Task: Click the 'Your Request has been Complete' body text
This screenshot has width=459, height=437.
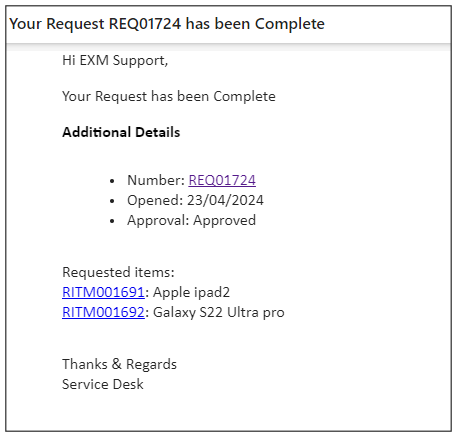Action: (169, 96)
